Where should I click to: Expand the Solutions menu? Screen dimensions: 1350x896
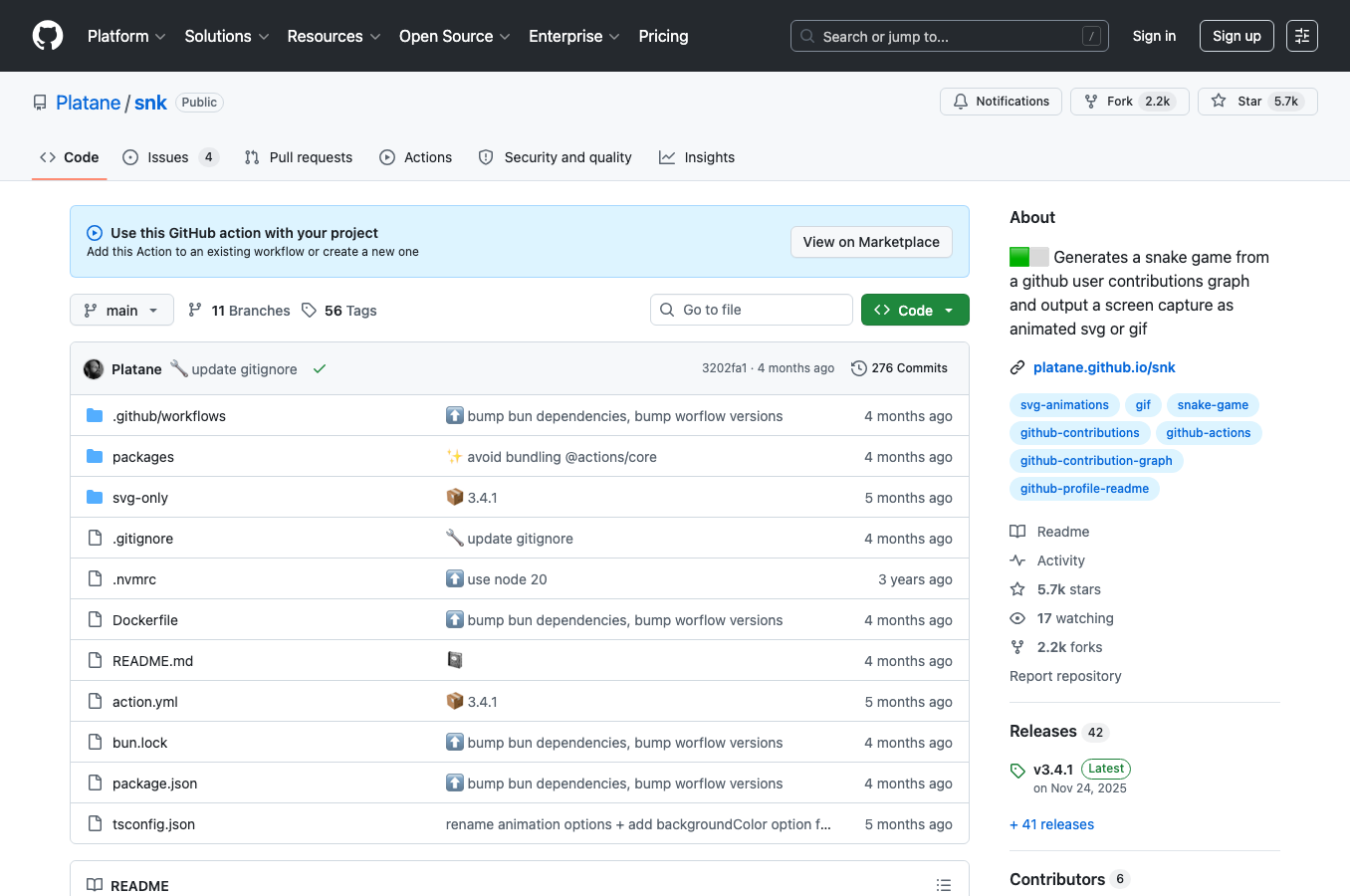[x=227, y=36]
